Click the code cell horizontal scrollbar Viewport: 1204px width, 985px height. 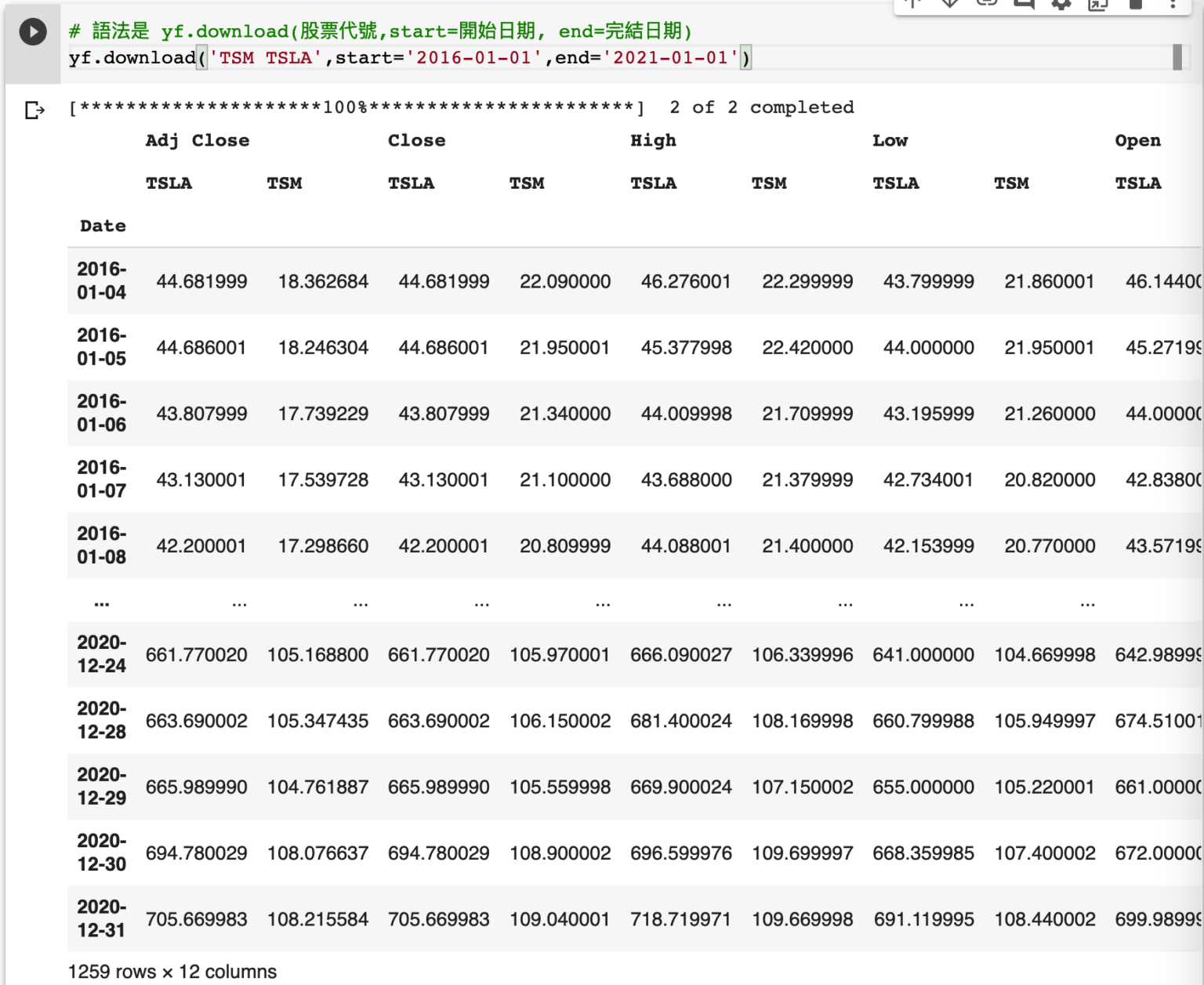(1177, 57)
